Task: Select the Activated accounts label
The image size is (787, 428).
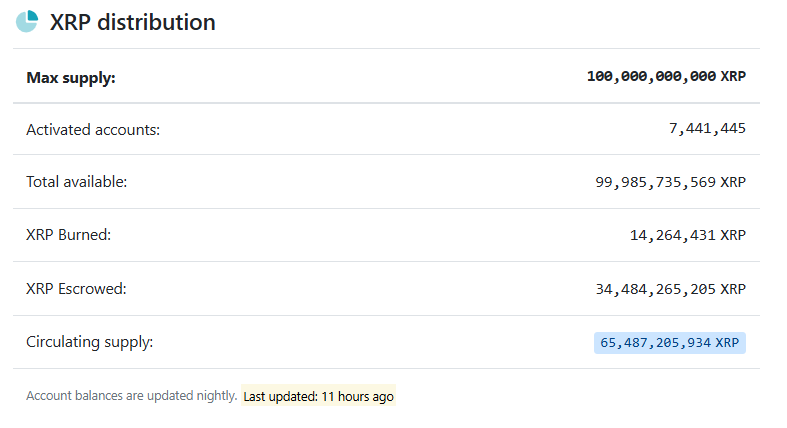Action: [93, 129]
